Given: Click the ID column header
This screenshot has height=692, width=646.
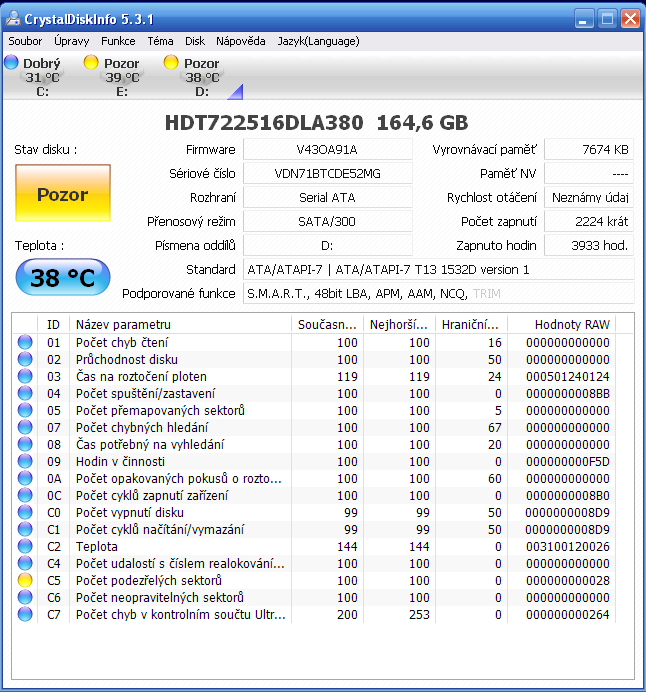Looking at the screenshot, I should [53, 325].
